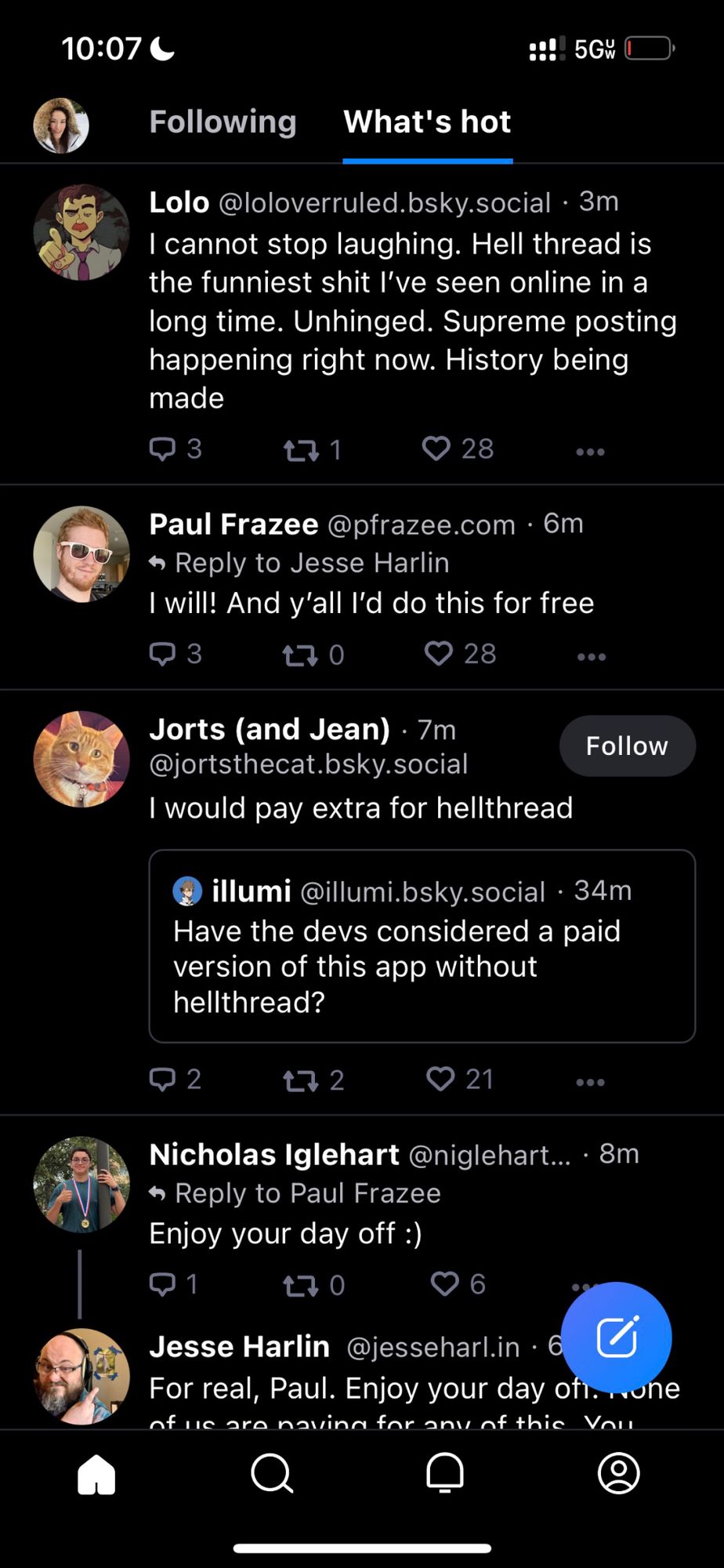The image size is (724, 1568).
Task: Tap the blue compose new post button
Action: click(x=617, y=1337)
